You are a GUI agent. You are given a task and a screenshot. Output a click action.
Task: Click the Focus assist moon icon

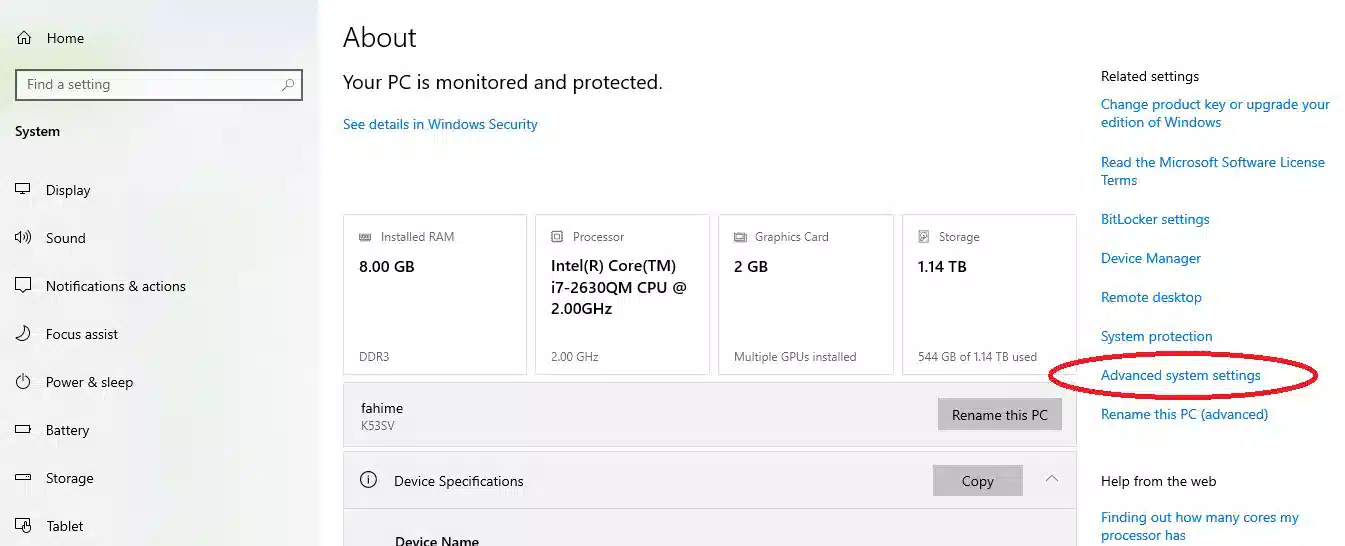point(24,334)
